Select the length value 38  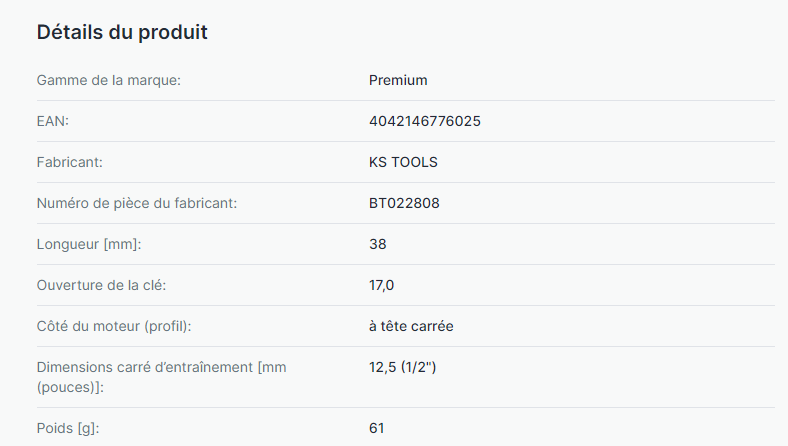pyautogui.click(x=377, y=244)
